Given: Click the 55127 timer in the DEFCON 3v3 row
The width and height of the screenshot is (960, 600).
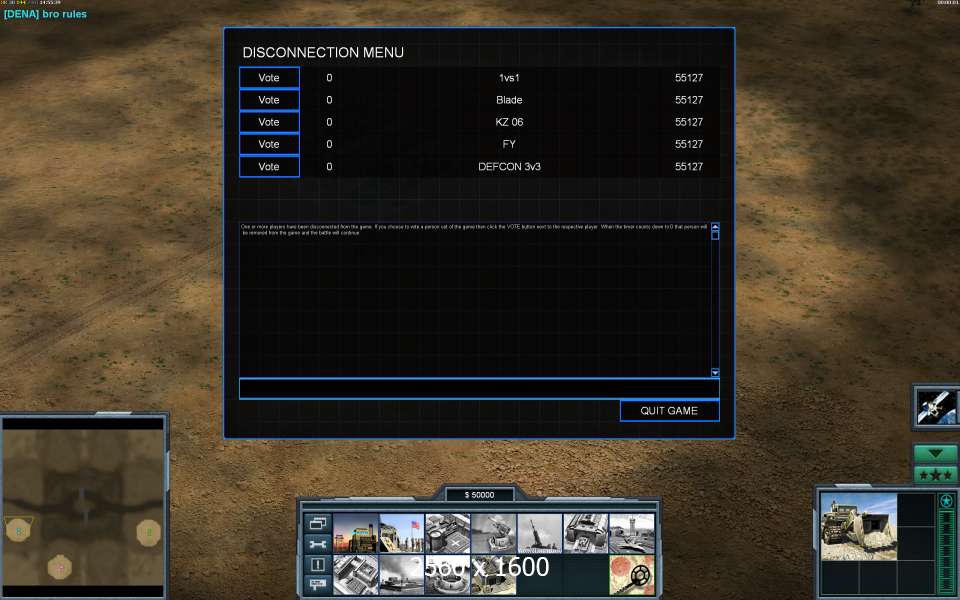Looking at the screenshot, I should coord(689,167).
